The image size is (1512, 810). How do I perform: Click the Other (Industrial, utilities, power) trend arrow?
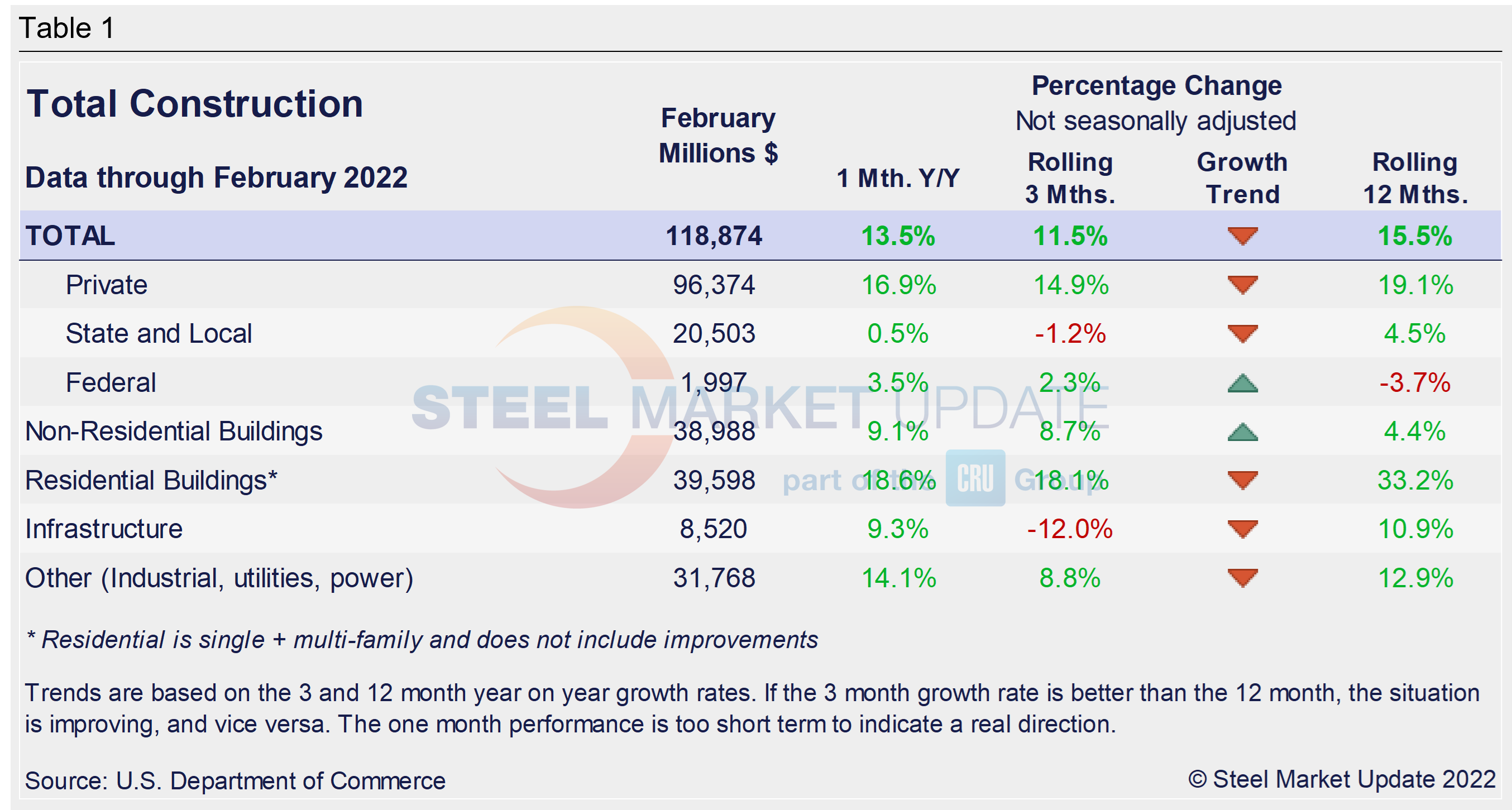click(x=1242, y=578)
